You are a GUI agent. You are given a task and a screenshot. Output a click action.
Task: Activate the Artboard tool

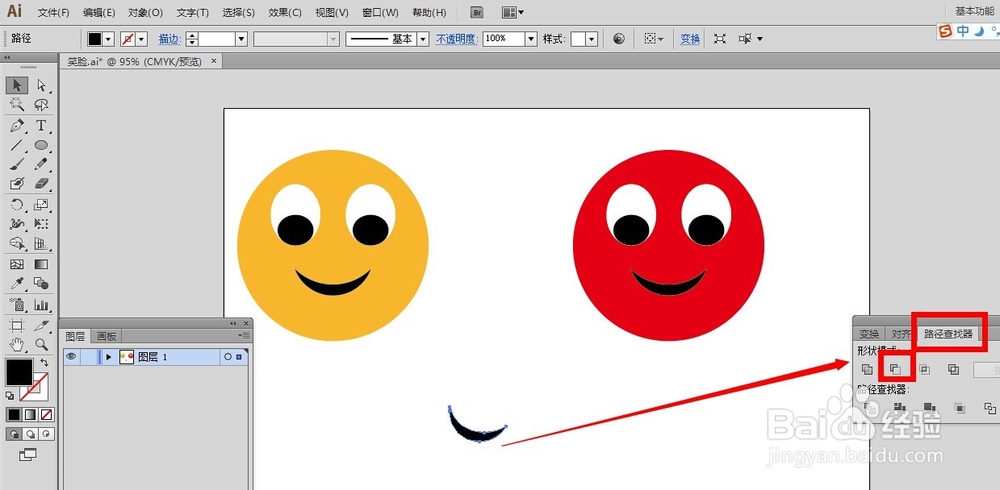[x=17, y=325]
